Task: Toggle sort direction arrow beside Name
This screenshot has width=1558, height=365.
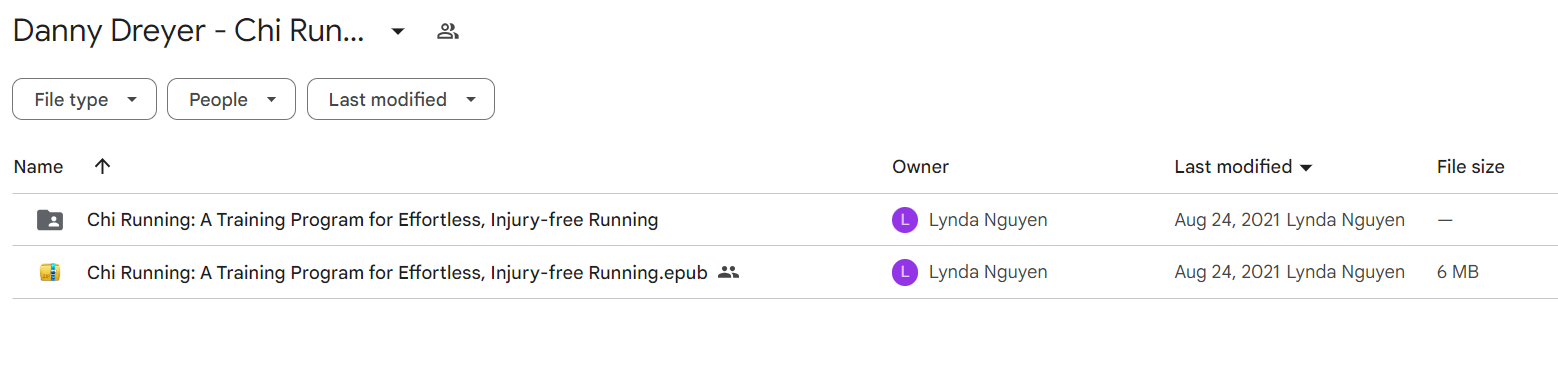Action: [x=102, y=167]
